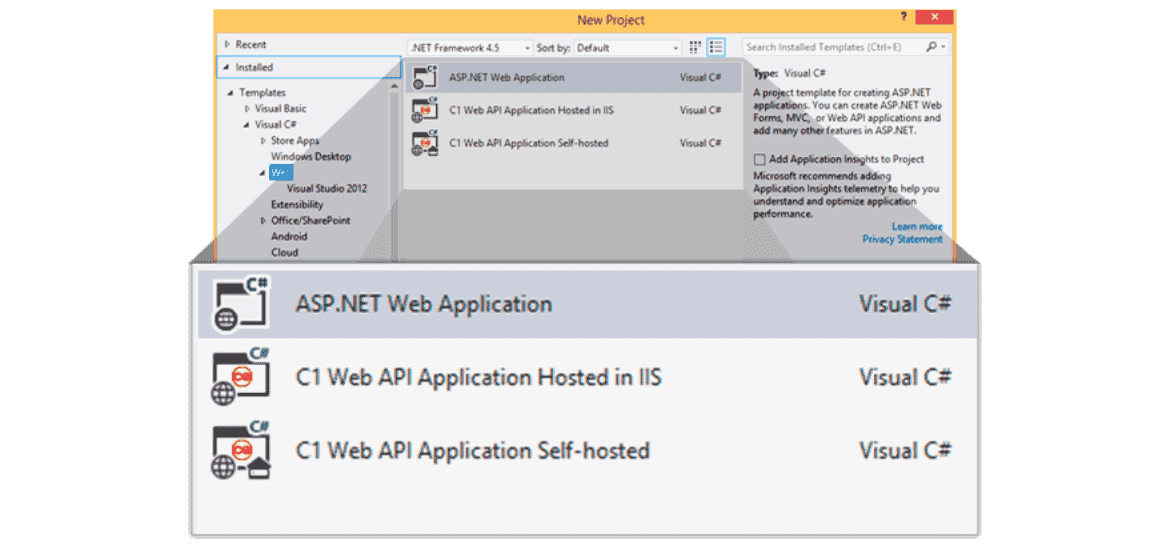Click enlarged 'Visual C#' text beside Self-hosted row
The width and height of the screenshot is (1170, 550).
pyautogui.click(x=905, y=451)
